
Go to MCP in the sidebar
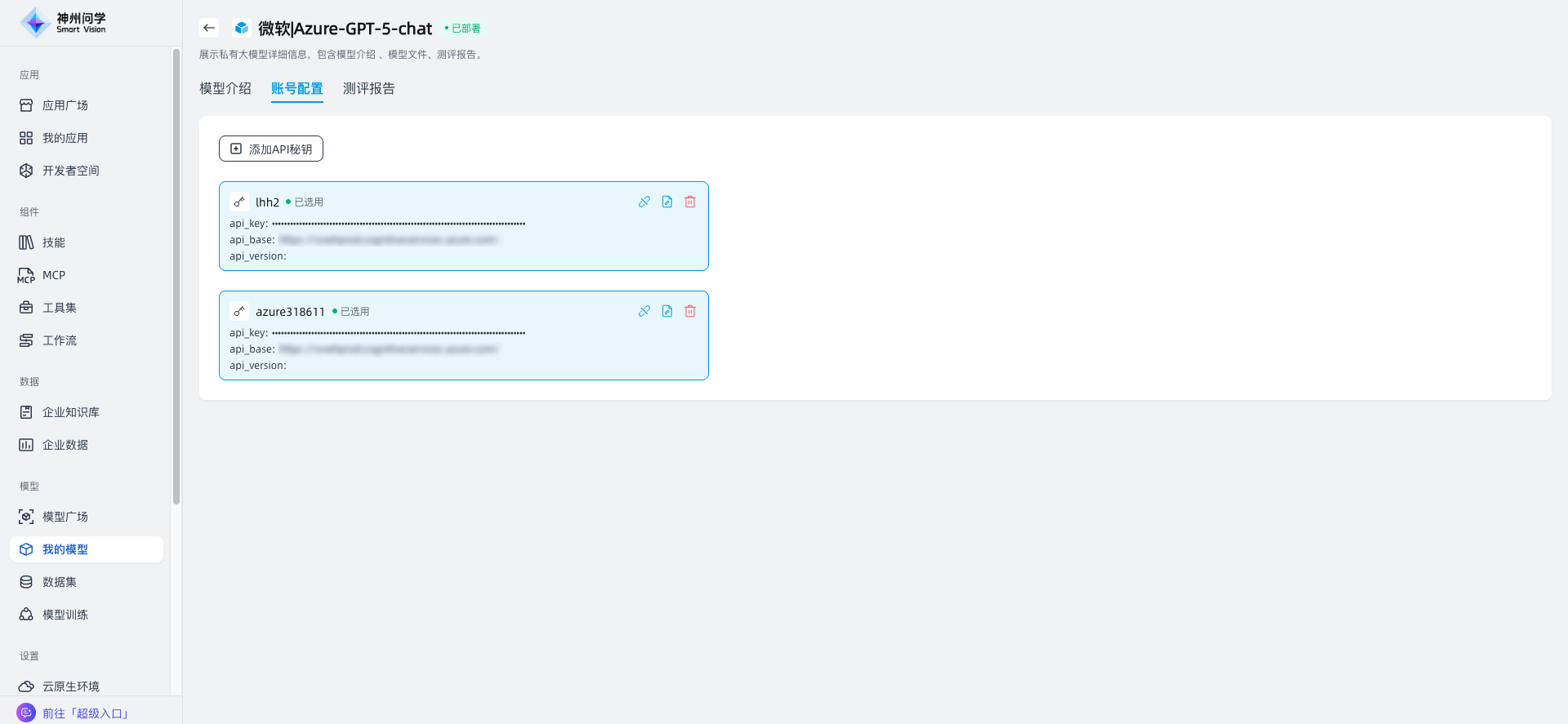tap(54, 275)
